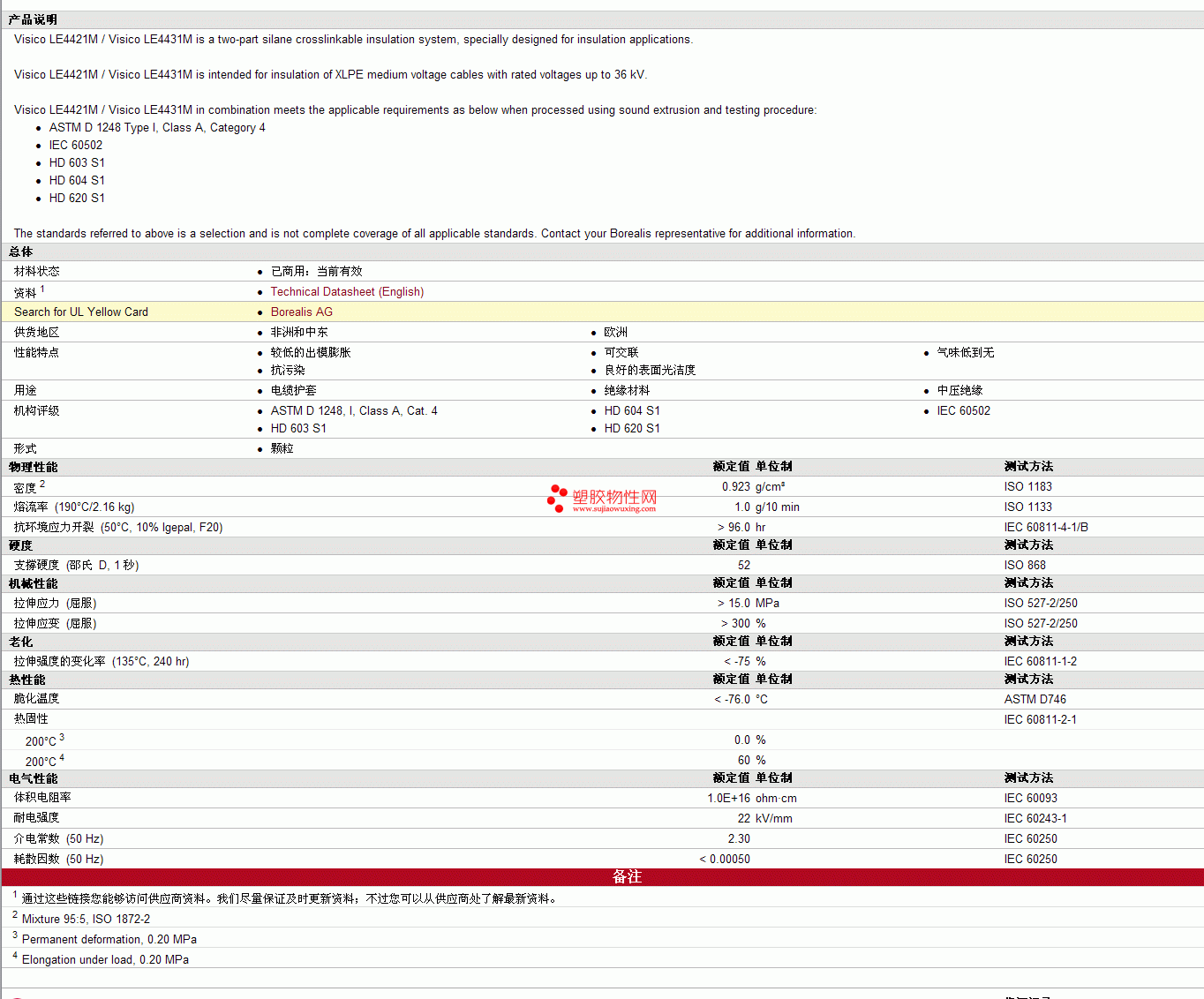The width and height of the screenshot is (1204, 999).
Task: Open the Borealis AG UL Yellow Card link
Action: coord(302,312)
